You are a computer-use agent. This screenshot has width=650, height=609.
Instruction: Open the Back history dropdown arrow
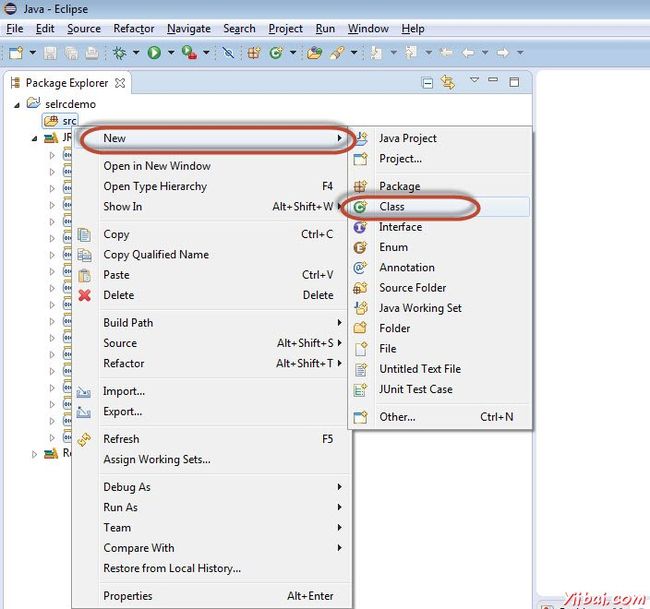click(485, 53)
